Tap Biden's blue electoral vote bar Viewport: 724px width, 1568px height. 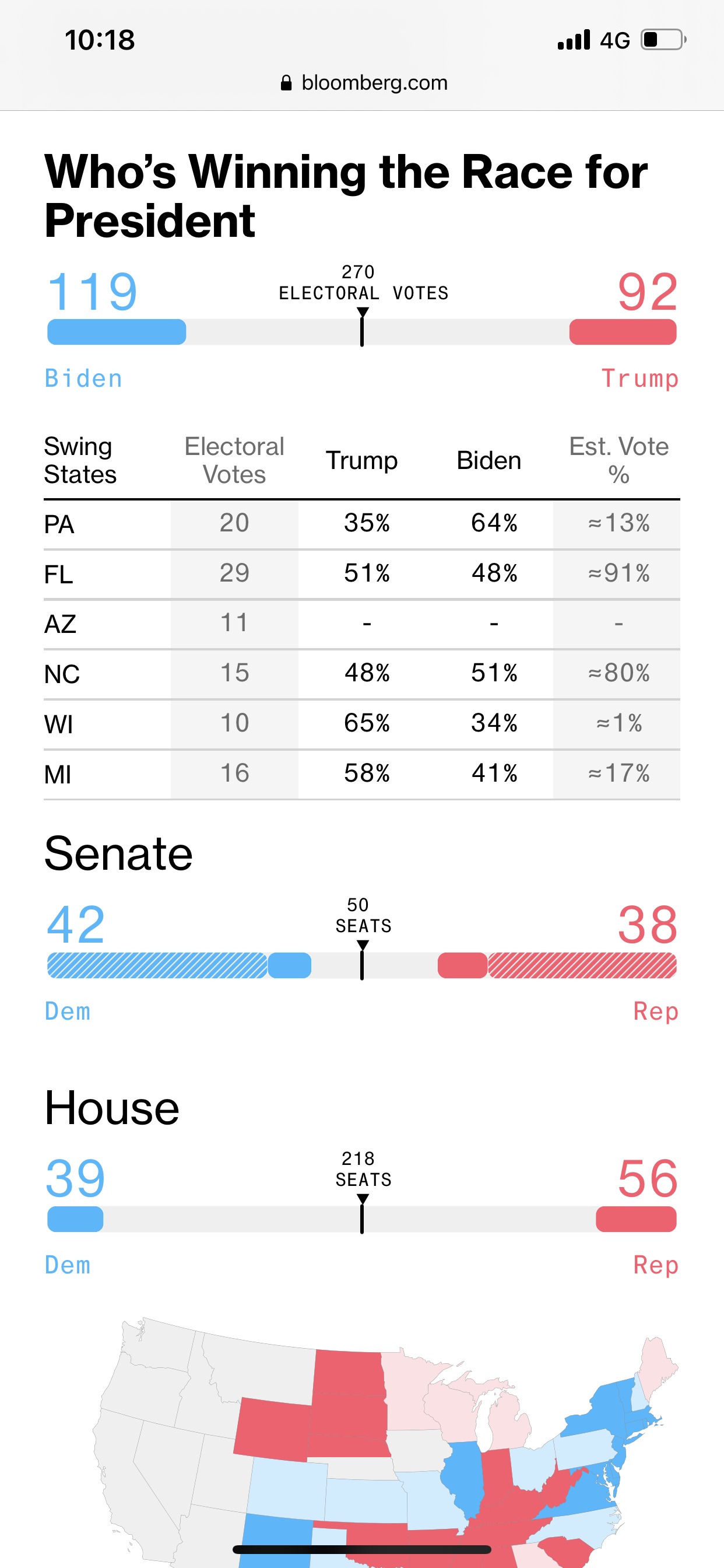(x=117, y=332)
